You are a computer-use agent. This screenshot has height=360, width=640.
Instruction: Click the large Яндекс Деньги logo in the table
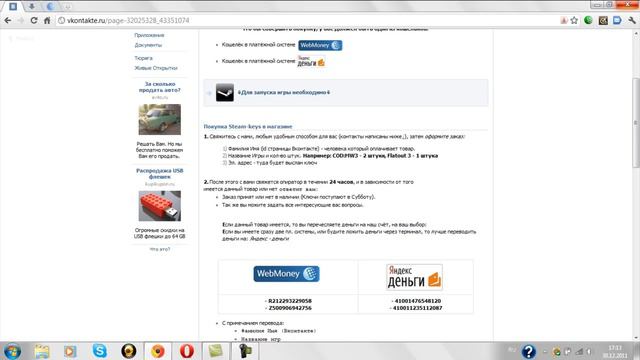(x=414, y=277)
